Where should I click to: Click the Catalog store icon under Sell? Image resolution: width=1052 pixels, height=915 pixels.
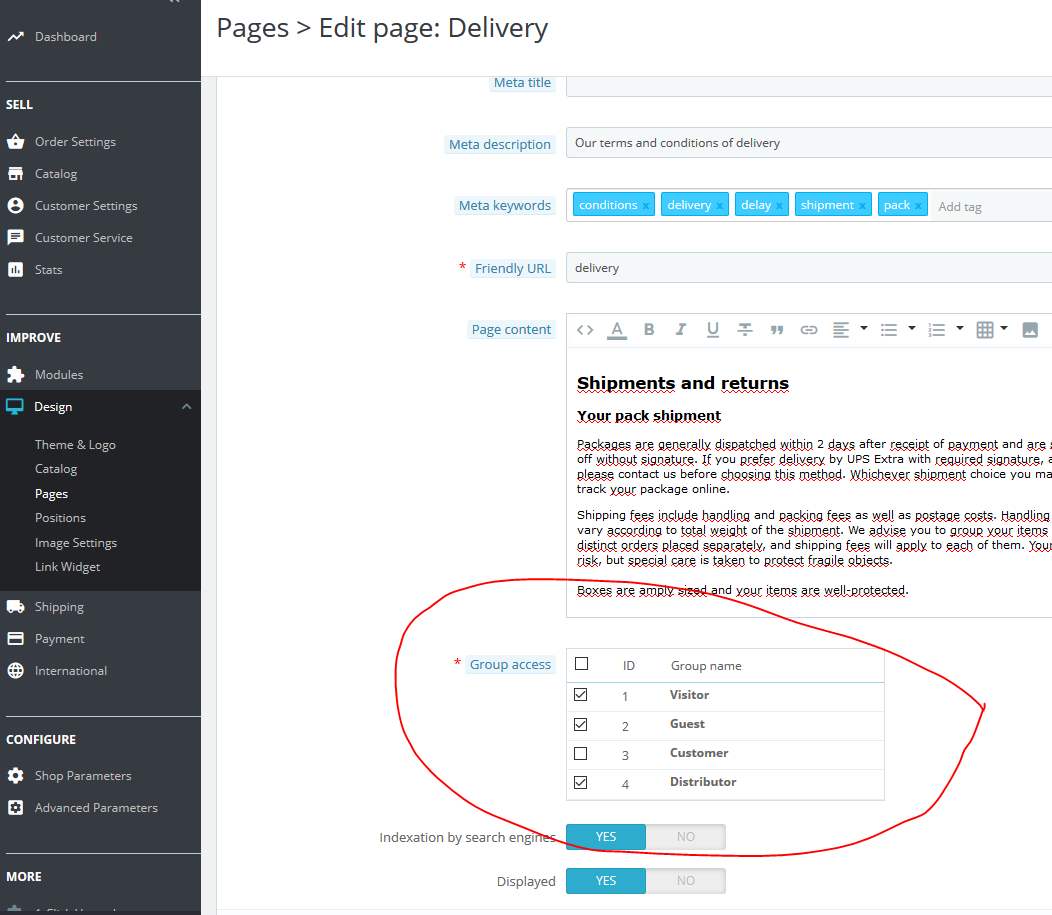[x=15, y=174]
